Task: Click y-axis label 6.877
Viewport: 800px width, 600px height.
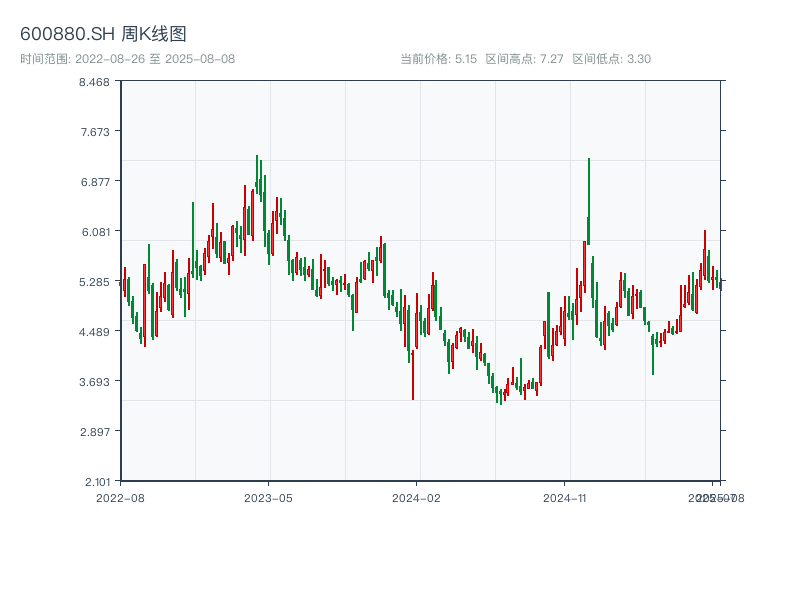Action: click(95, 182)
